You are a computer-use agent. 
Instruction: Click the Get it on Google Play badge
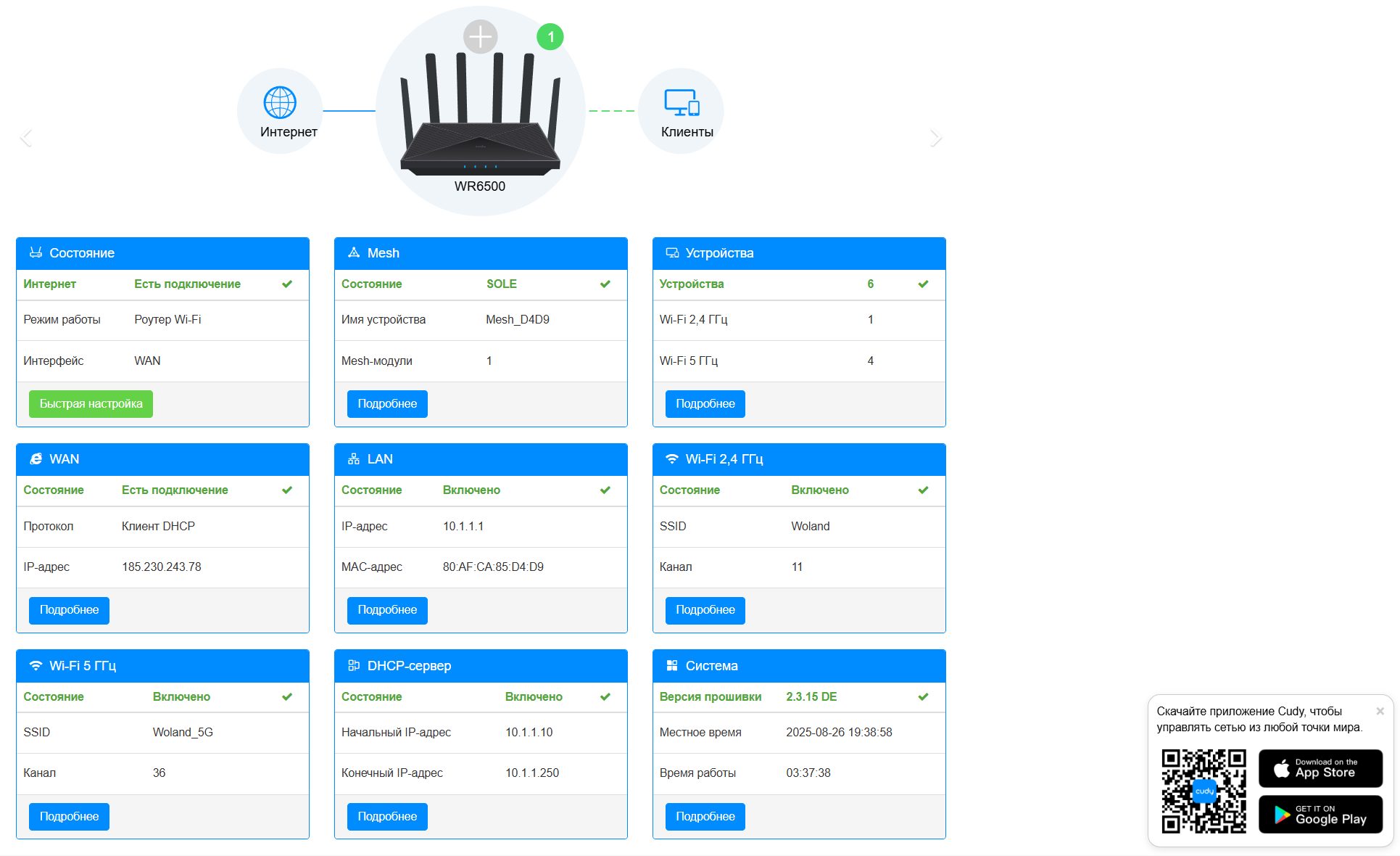click(1320, 815)
